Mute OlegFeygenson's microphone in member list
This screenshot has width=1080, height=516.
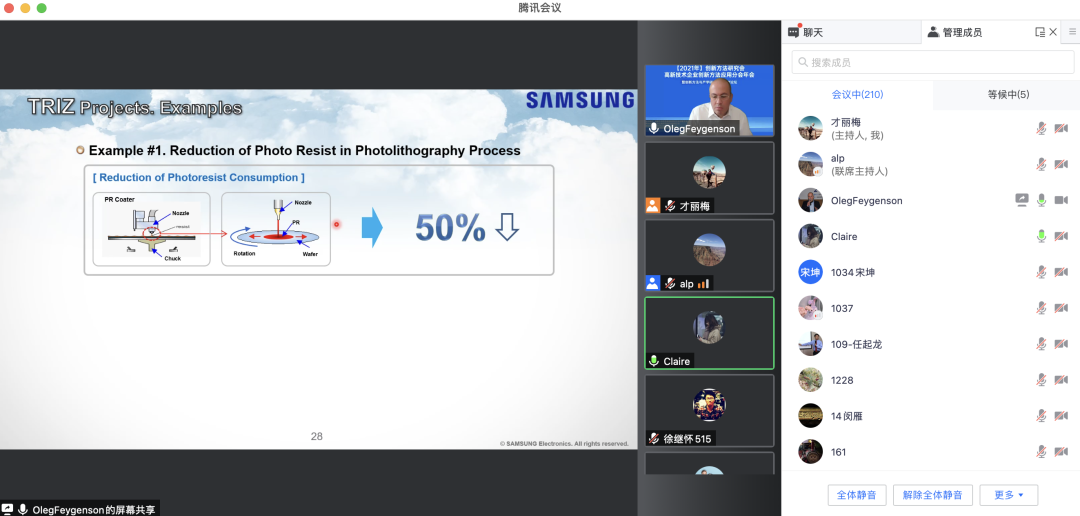1041,200
